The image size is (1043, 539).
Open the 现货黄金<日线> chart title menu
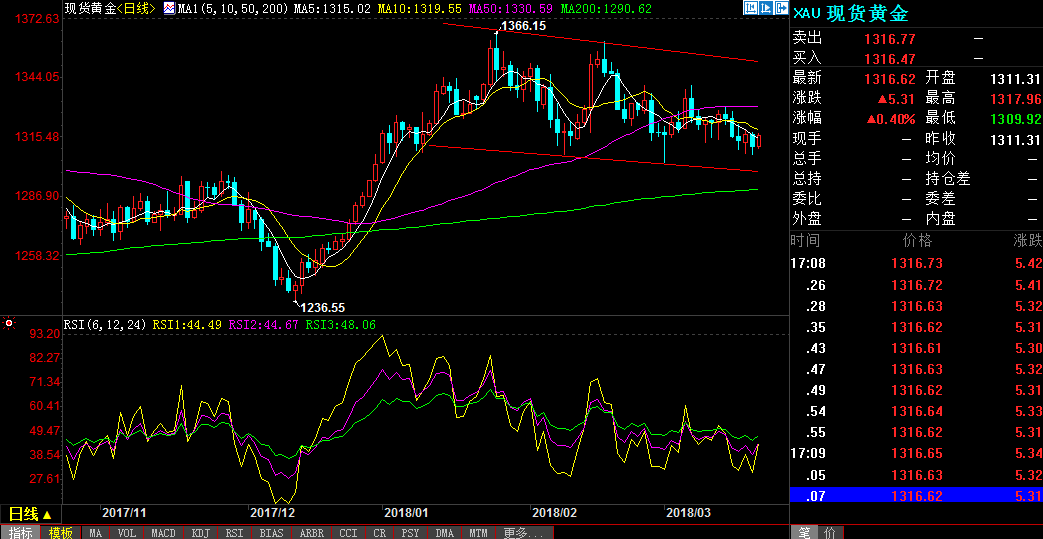(x=110, y=9)
